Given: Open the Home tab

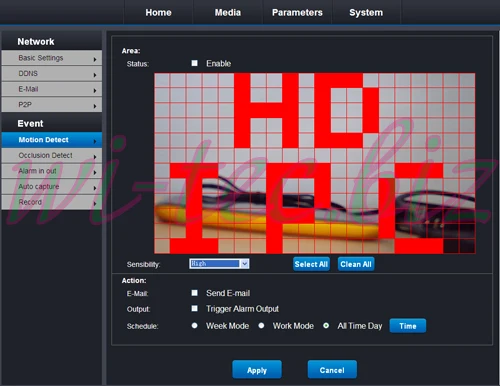Looking at the screenshot, I should [x=158, y=12].
